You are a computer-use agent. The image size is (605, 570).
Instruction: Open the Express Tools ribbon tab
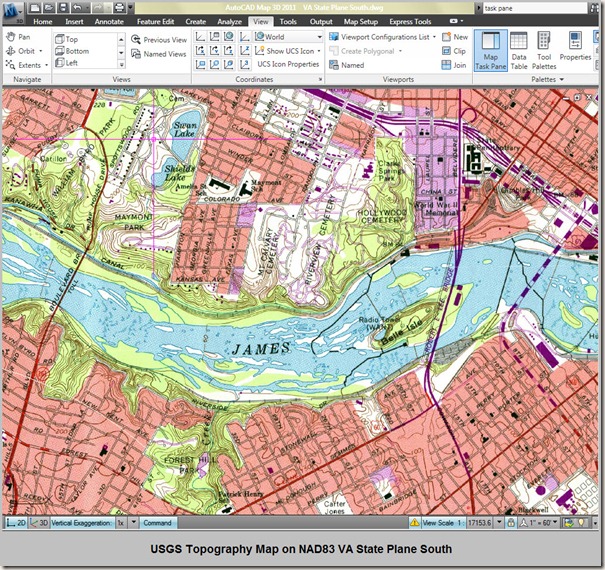[410, 22]
